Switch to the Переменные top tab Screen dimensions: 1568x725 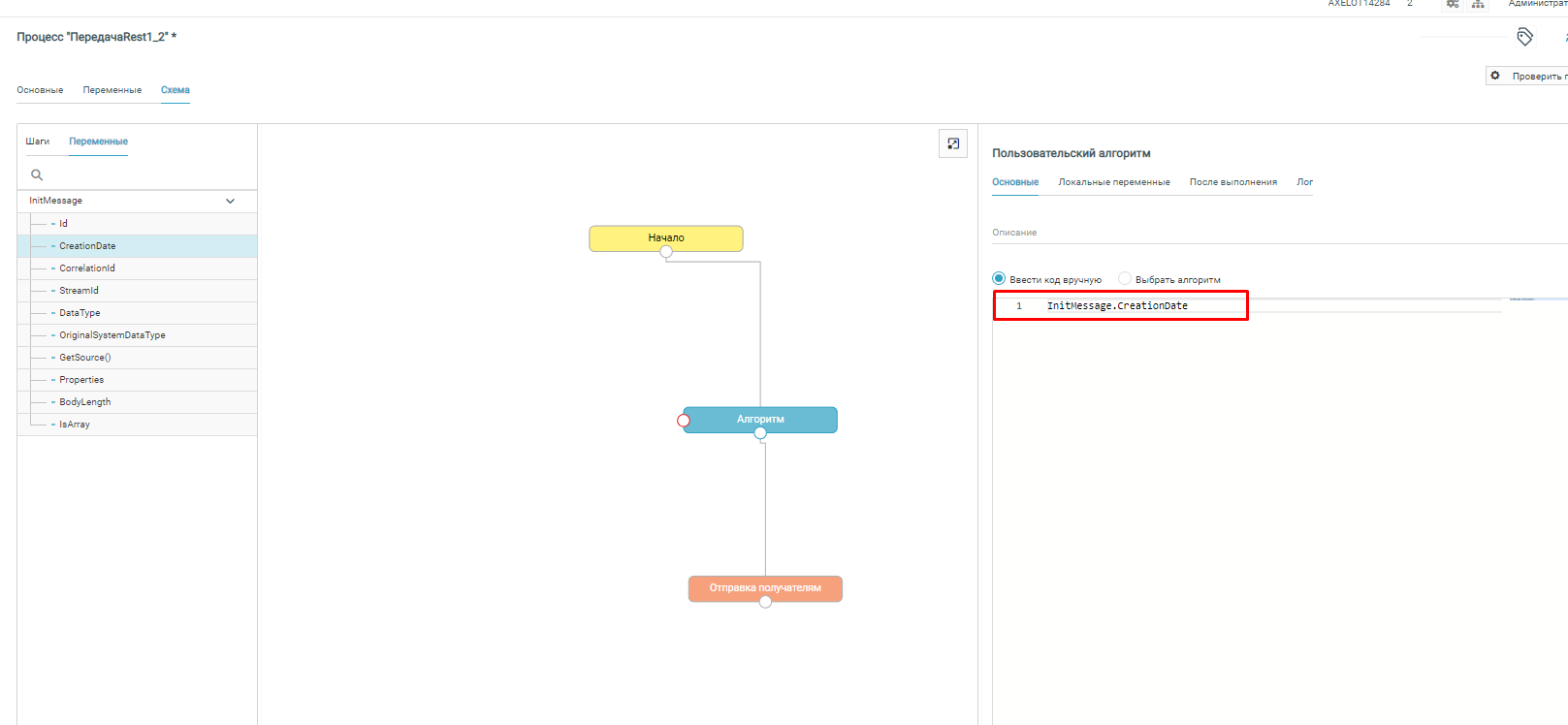click(x=112, y=90)
